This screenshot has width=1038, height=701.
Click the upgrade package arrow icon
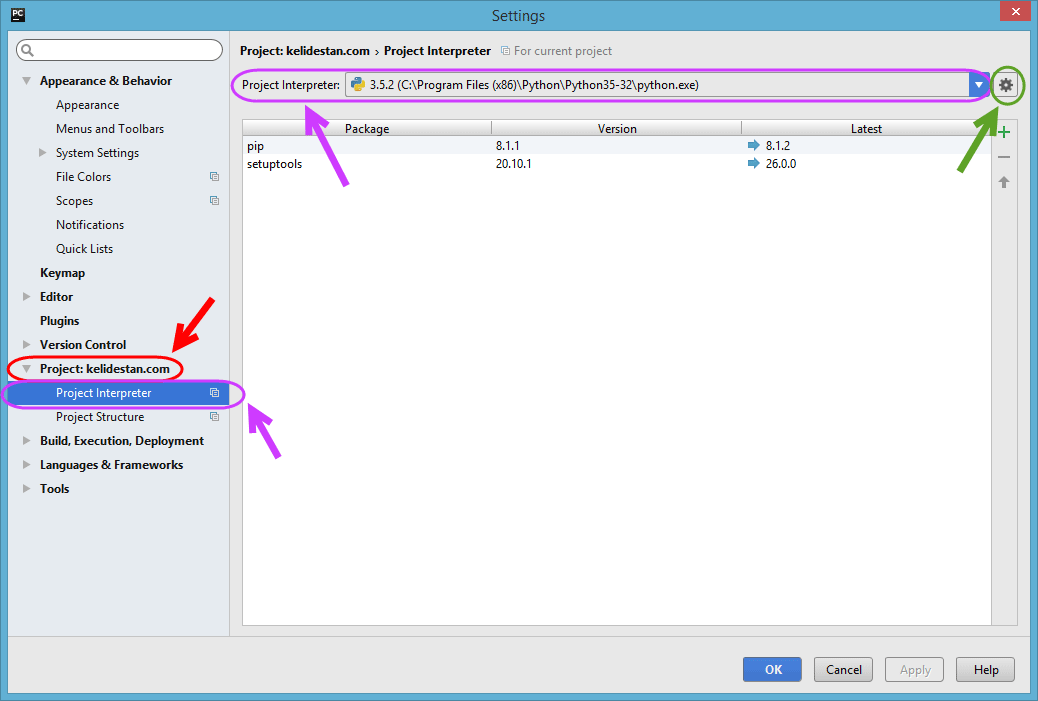point(1004,182)
